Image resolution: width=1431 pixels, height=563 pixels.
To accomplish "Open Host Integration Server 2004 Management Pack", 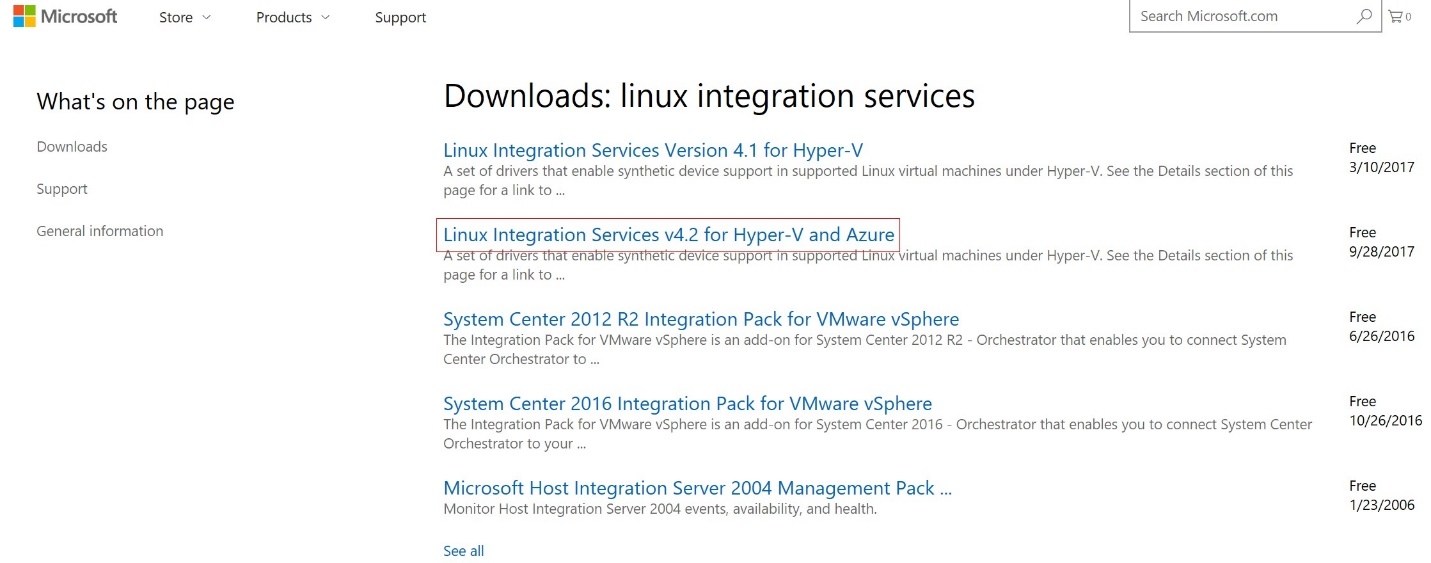I will pyautogui.click(x=697, y=489).
